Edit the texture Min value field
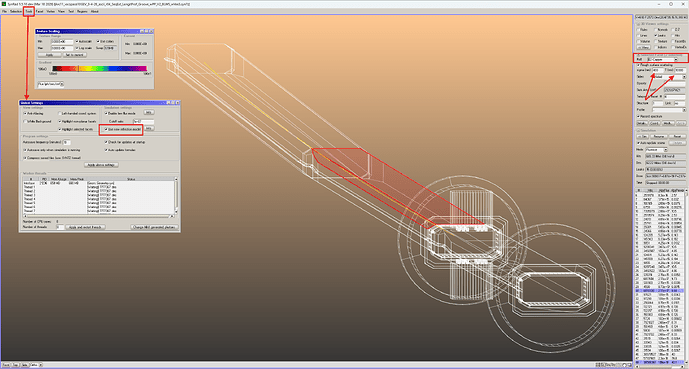Viewport: 689px width, 369px height. pyautogui.click(x=62, y=42)
